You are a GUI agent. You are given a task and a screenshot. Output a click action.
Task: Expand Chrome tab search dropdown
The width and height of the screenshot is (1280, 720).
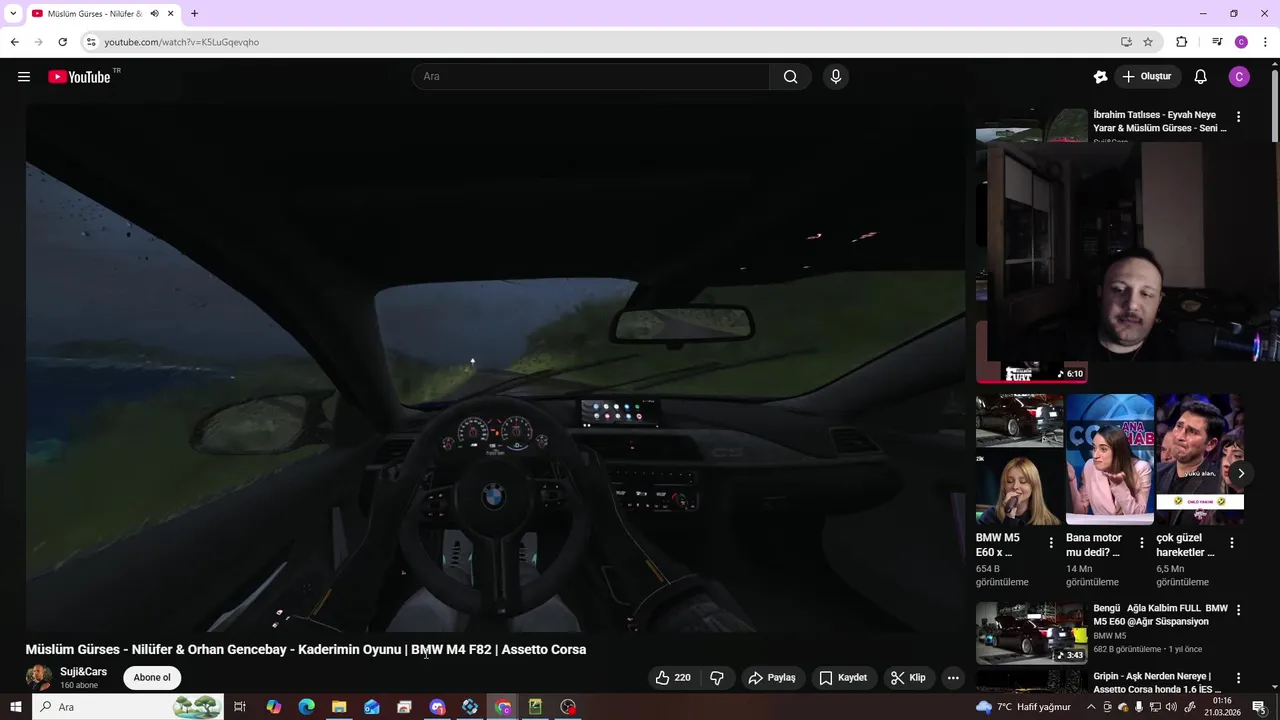click(x=13, y=14)
